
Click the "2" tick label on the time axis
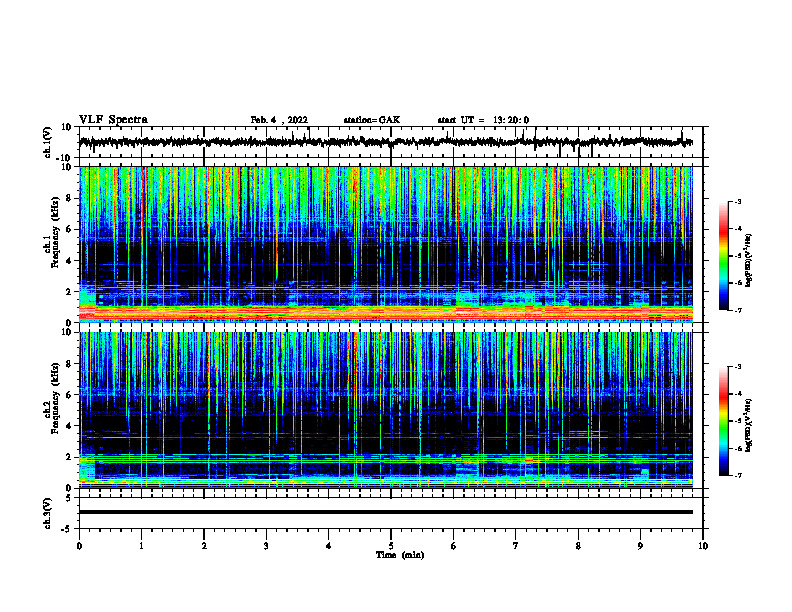click(204, 546)
